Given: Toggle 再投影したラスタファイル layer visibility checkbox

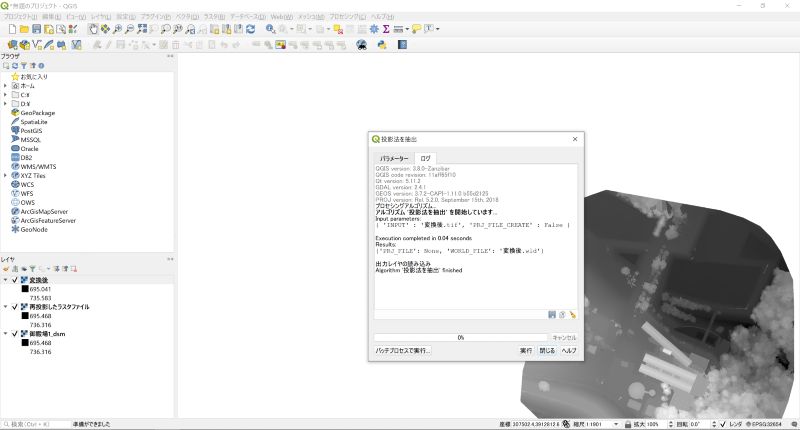Looking at the screenshot, I should pyautogui.click(x=15, y=307).
